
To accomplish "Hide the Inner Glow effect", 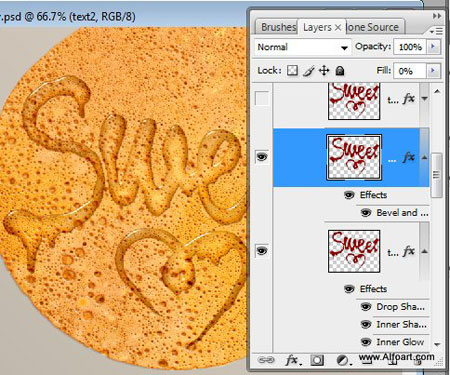I will point(366,342).
